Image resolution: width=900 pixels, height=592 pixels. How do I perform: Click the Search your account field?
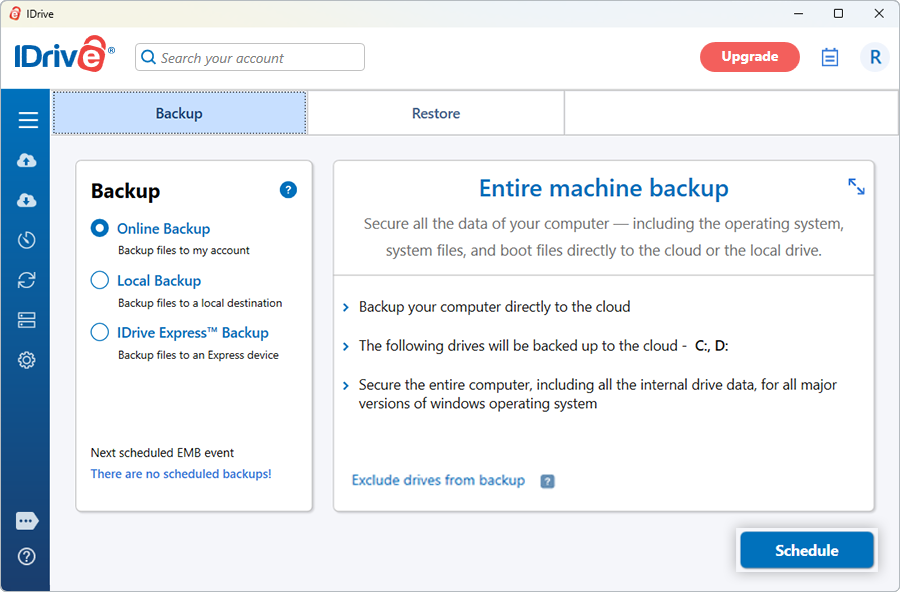coord(250,57)
